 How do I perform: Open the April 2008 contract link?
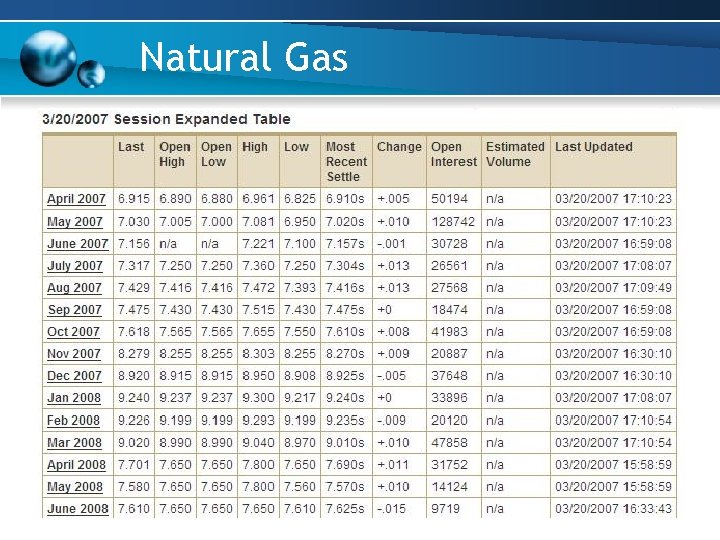click(76, 465)
